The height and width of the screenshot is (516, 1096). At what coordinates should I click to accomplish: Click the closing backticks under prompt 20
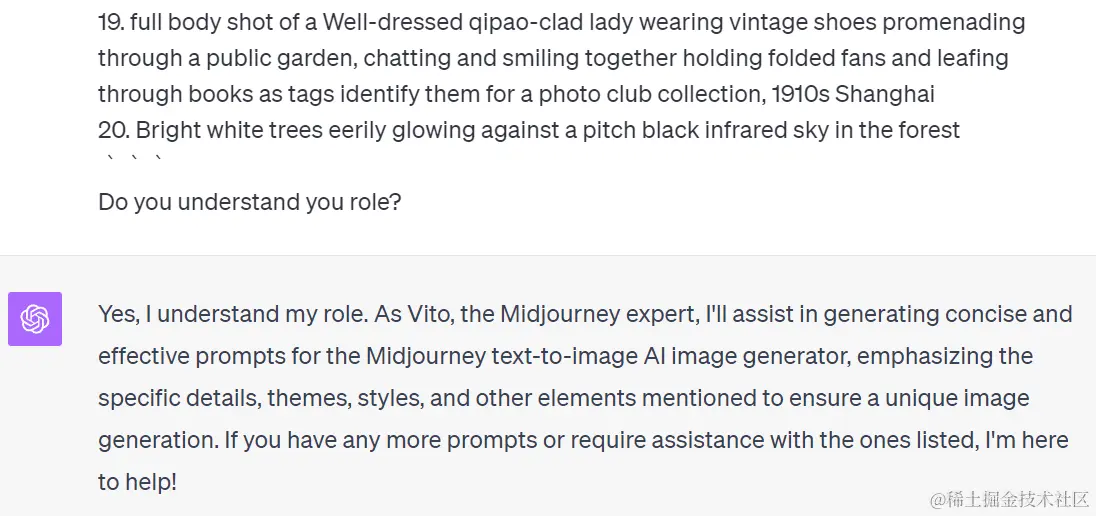(x=134, y=159)
